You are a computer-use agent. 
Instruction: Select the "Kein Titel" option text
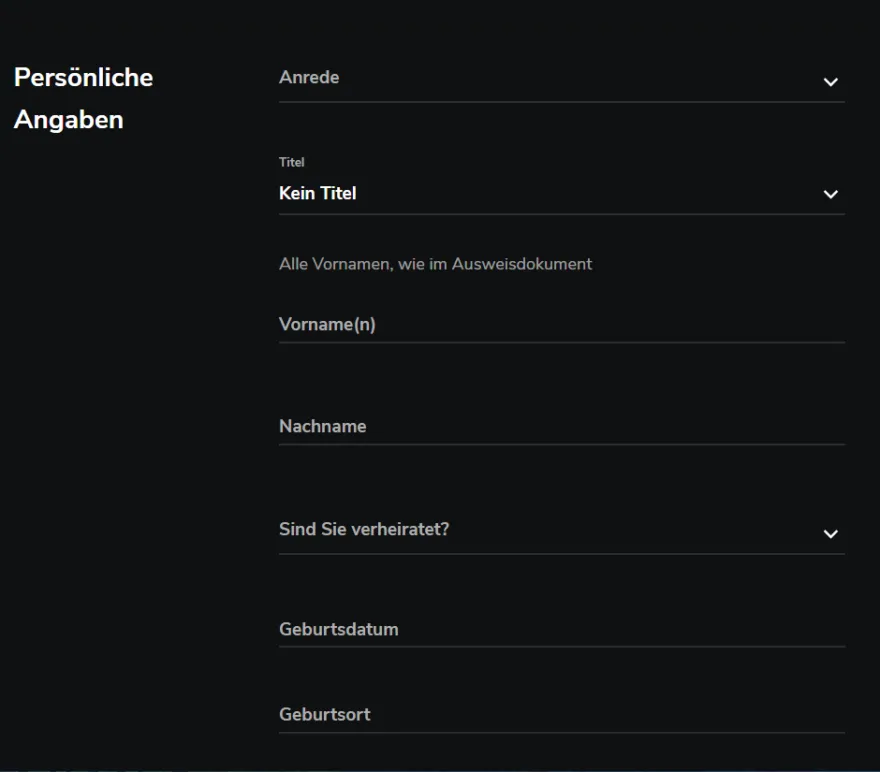click(x=317, y=193)
